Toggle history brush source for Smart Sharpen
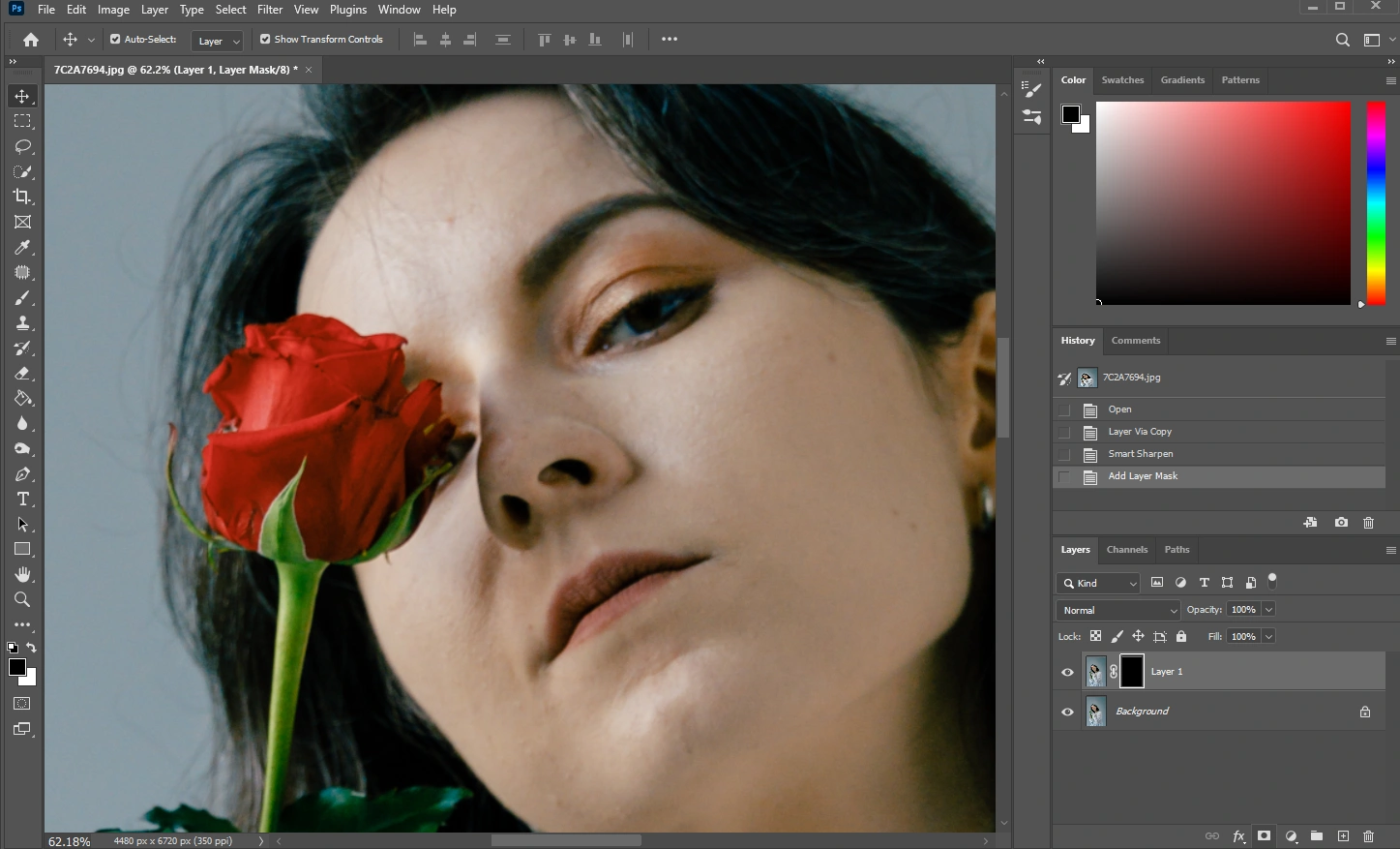The image size is (1400, 849). (1064, 454)
